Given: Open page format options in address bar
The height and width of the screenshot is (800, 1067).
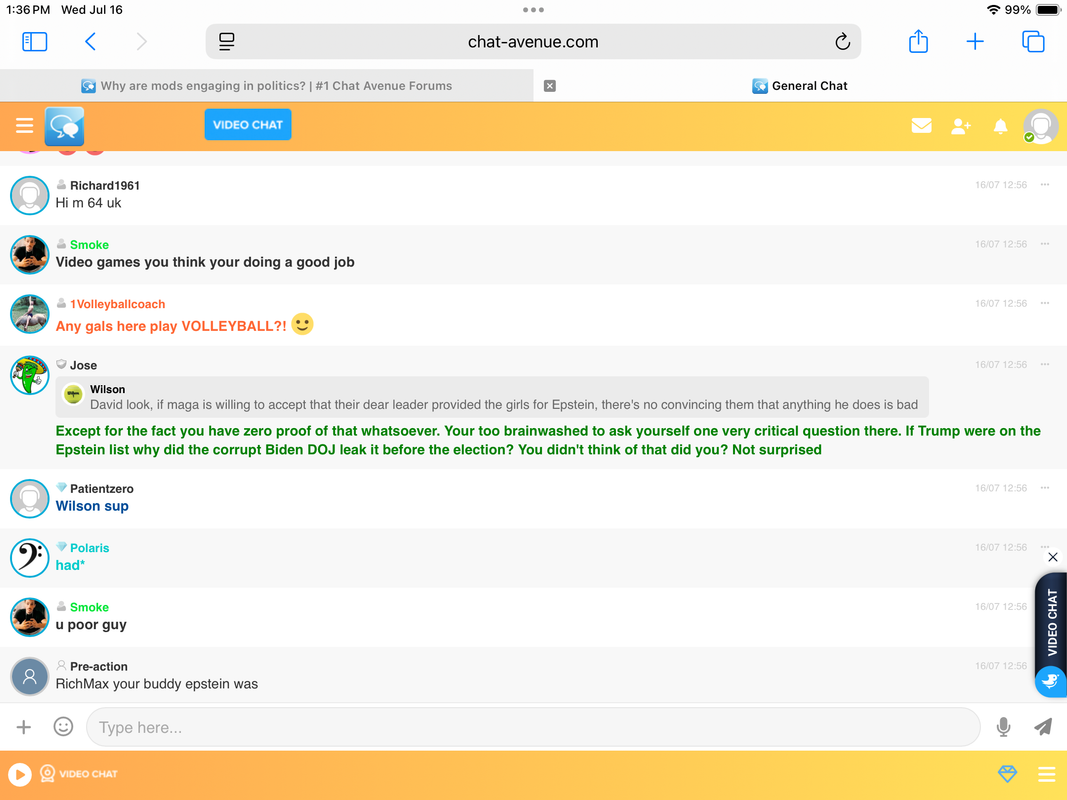Looking at the screenshot, I should click(x=227, y=41).
